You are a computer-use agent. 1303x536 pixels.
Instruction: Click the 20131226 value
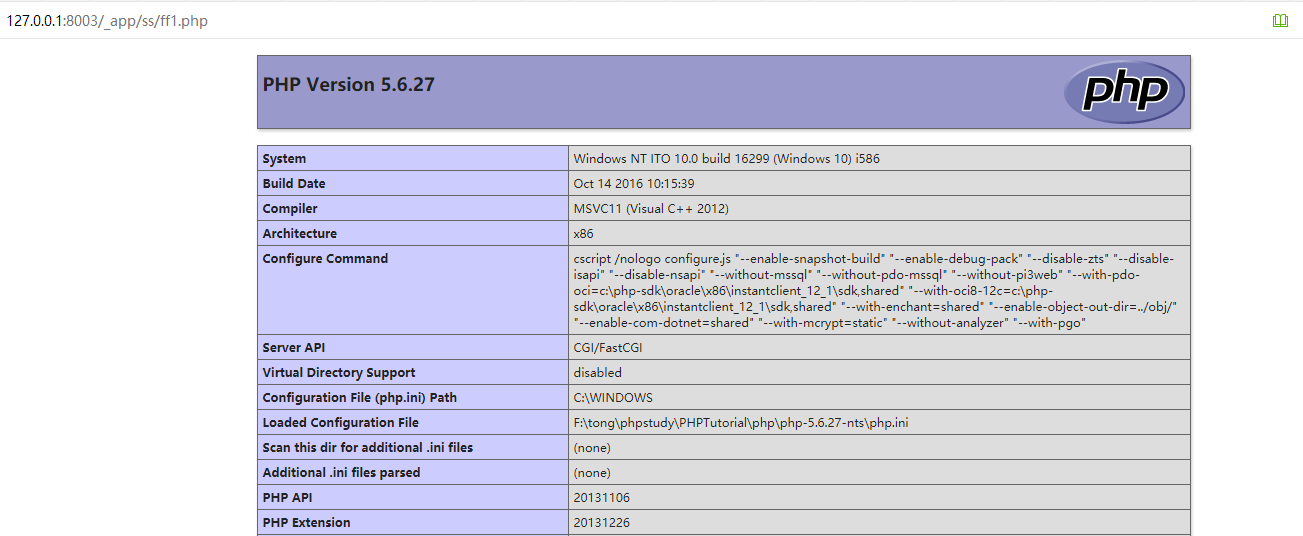click(601, 523)
